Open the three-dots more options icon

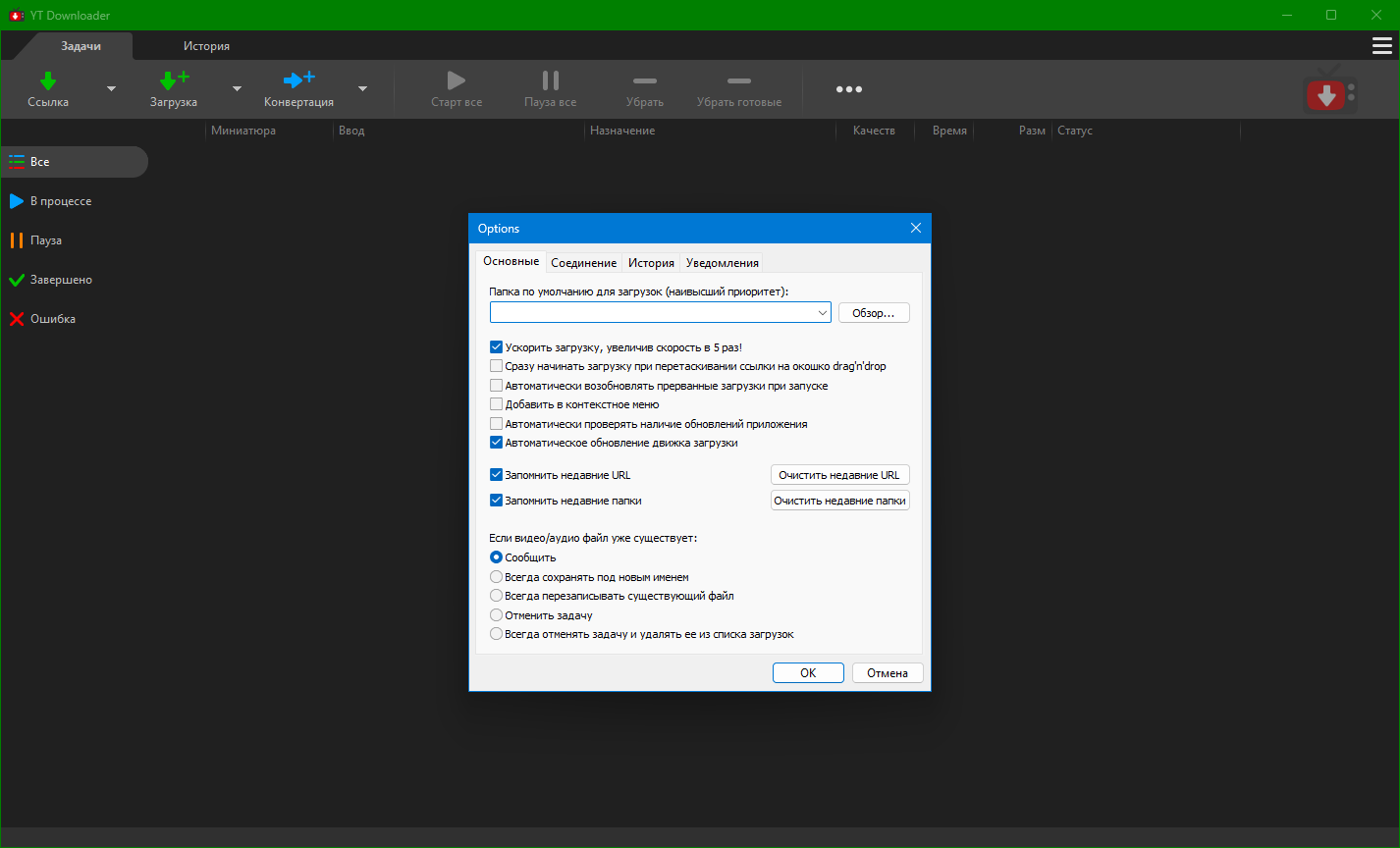[848, 89]
